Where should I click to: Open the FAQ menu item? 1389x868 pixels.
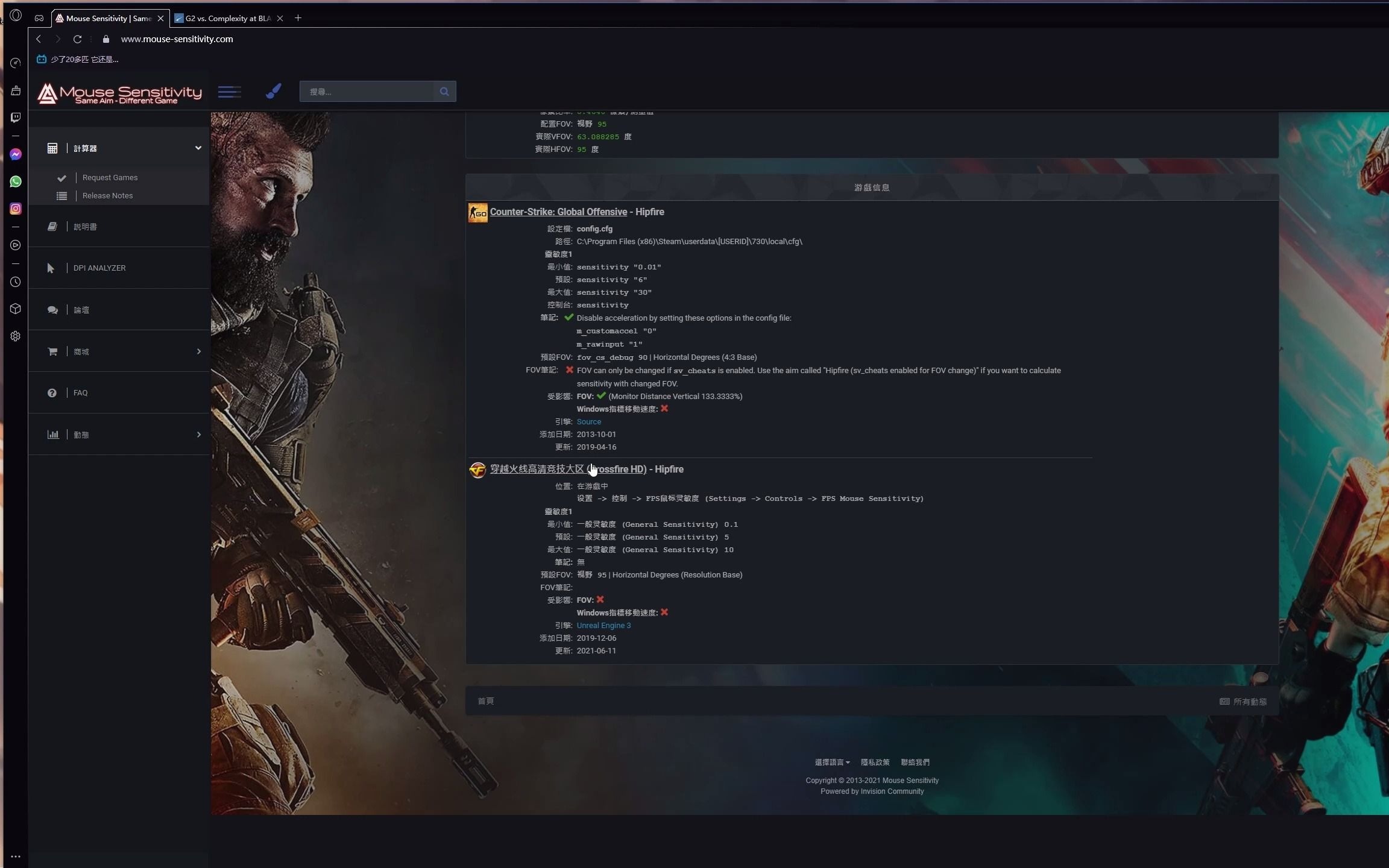click(x=80, y=392)
